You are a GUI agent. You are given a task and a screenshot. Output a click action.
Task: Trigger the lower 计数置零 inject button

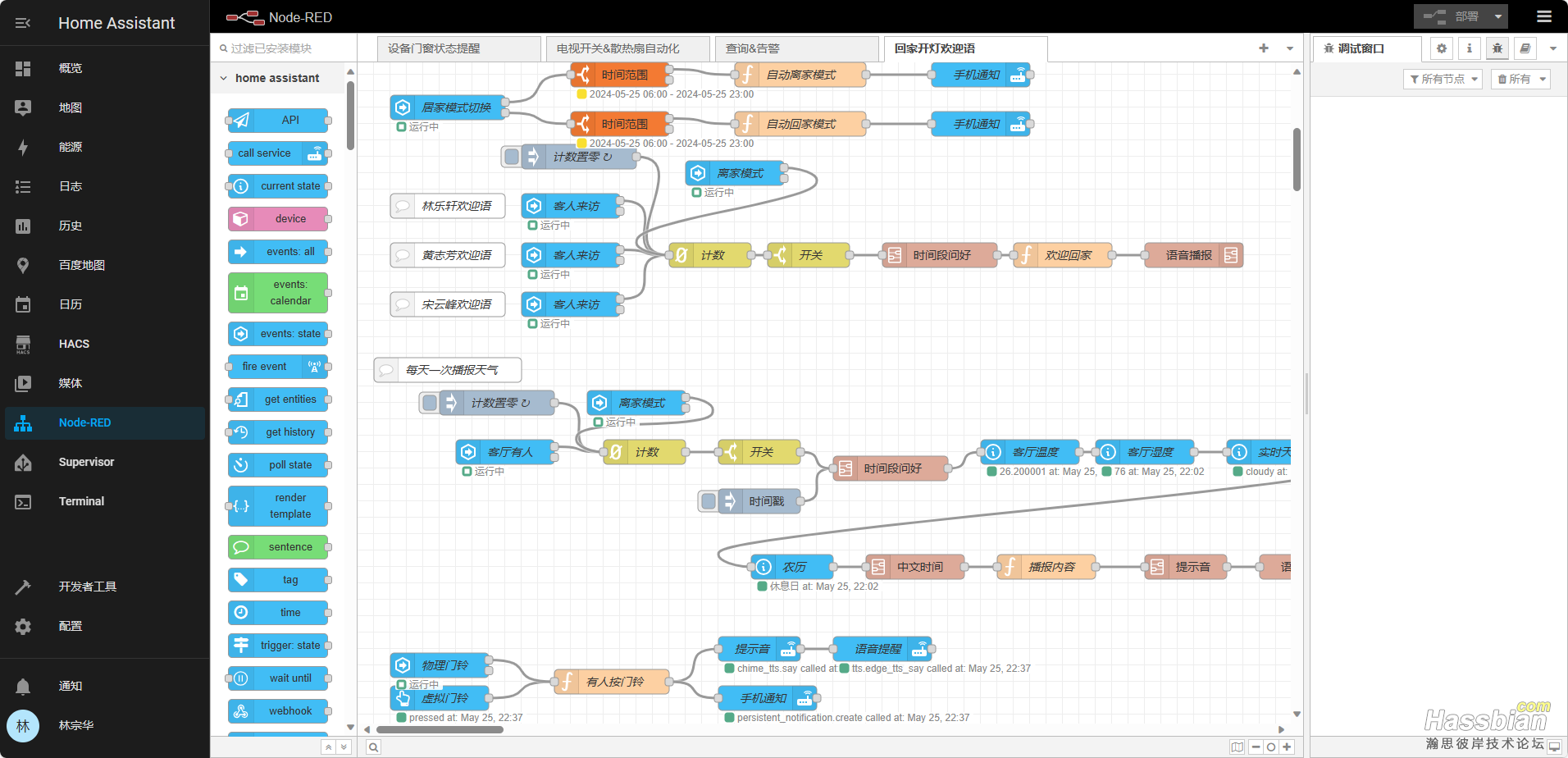430,403
